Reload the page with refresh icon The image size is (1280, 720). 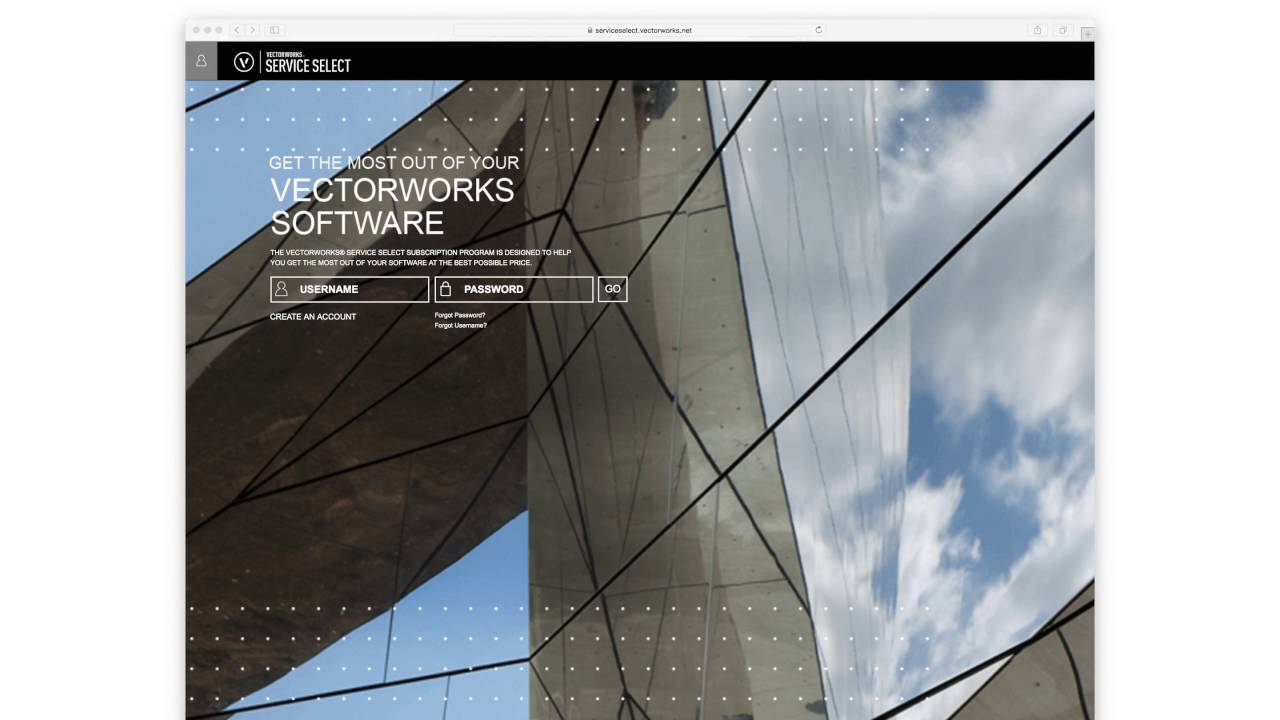coord(818,30)
